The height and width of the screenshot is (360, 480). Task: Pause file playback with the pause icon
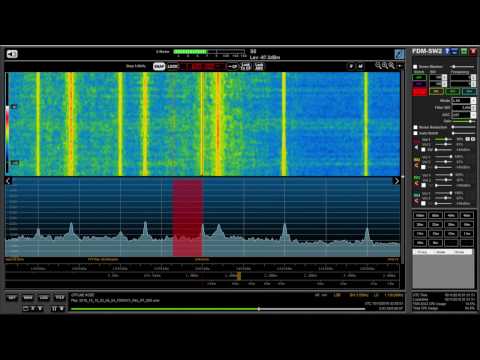tap(54, 309)
